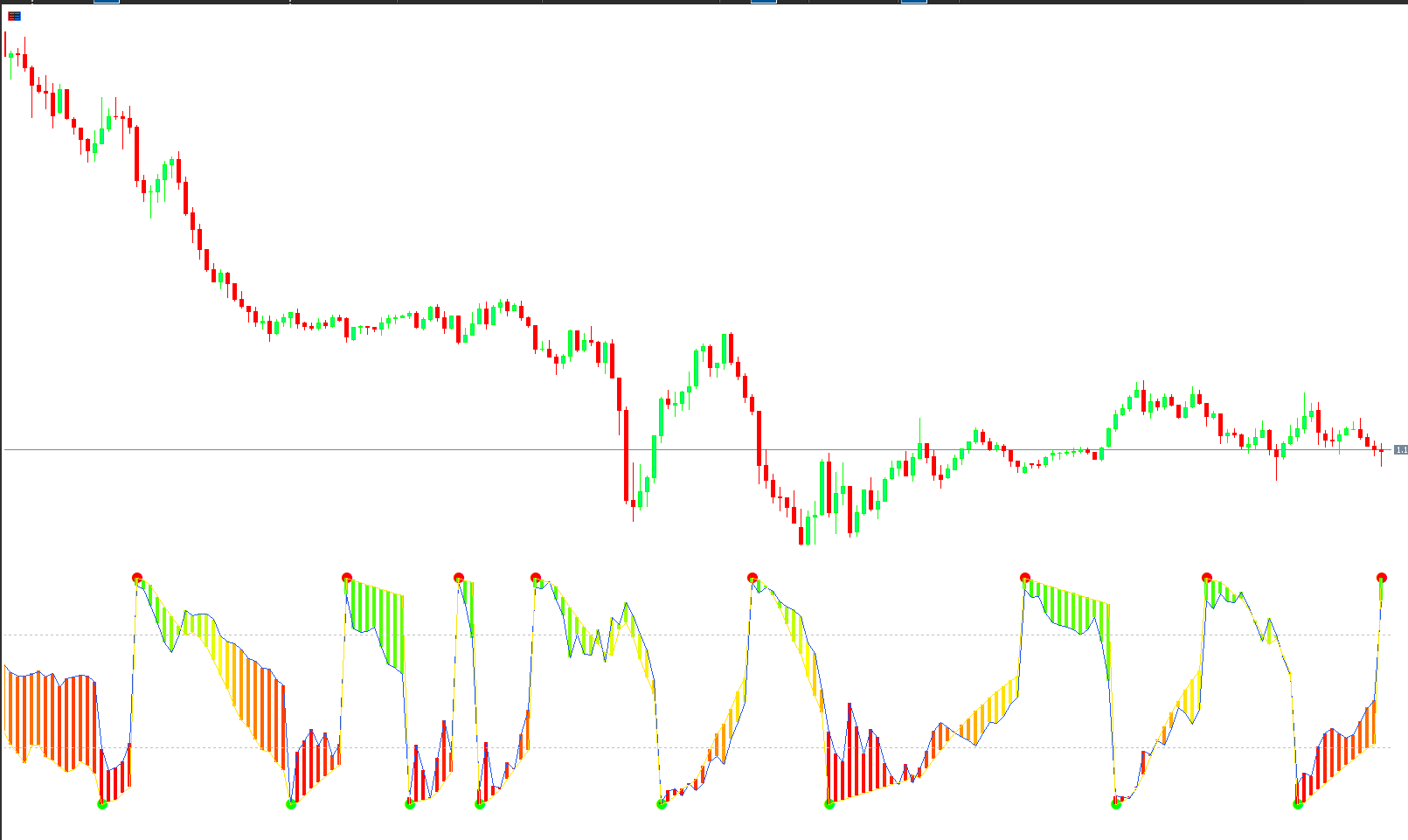Viewport: 1408px width, 840px height.
Task: Select the horizontal current price line
Action: coord(350,449)
